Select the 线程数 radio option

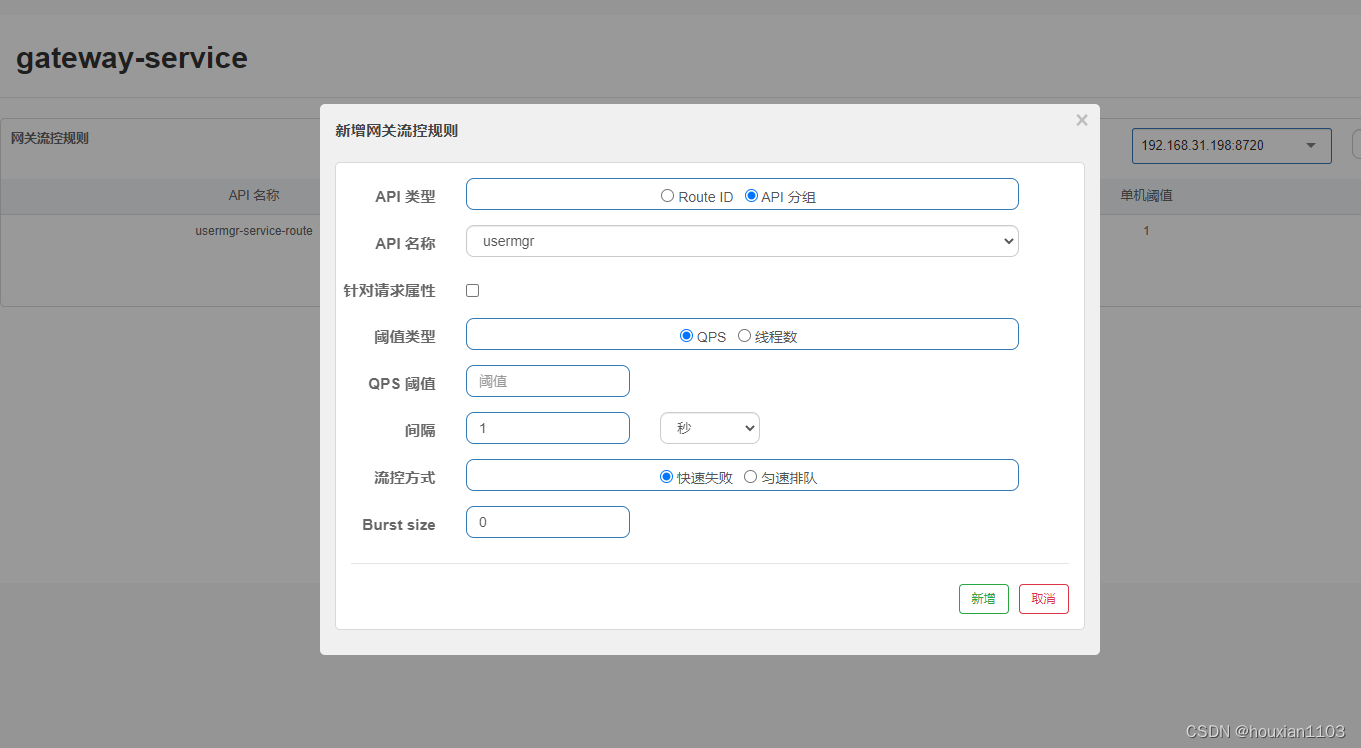(744, 336)
